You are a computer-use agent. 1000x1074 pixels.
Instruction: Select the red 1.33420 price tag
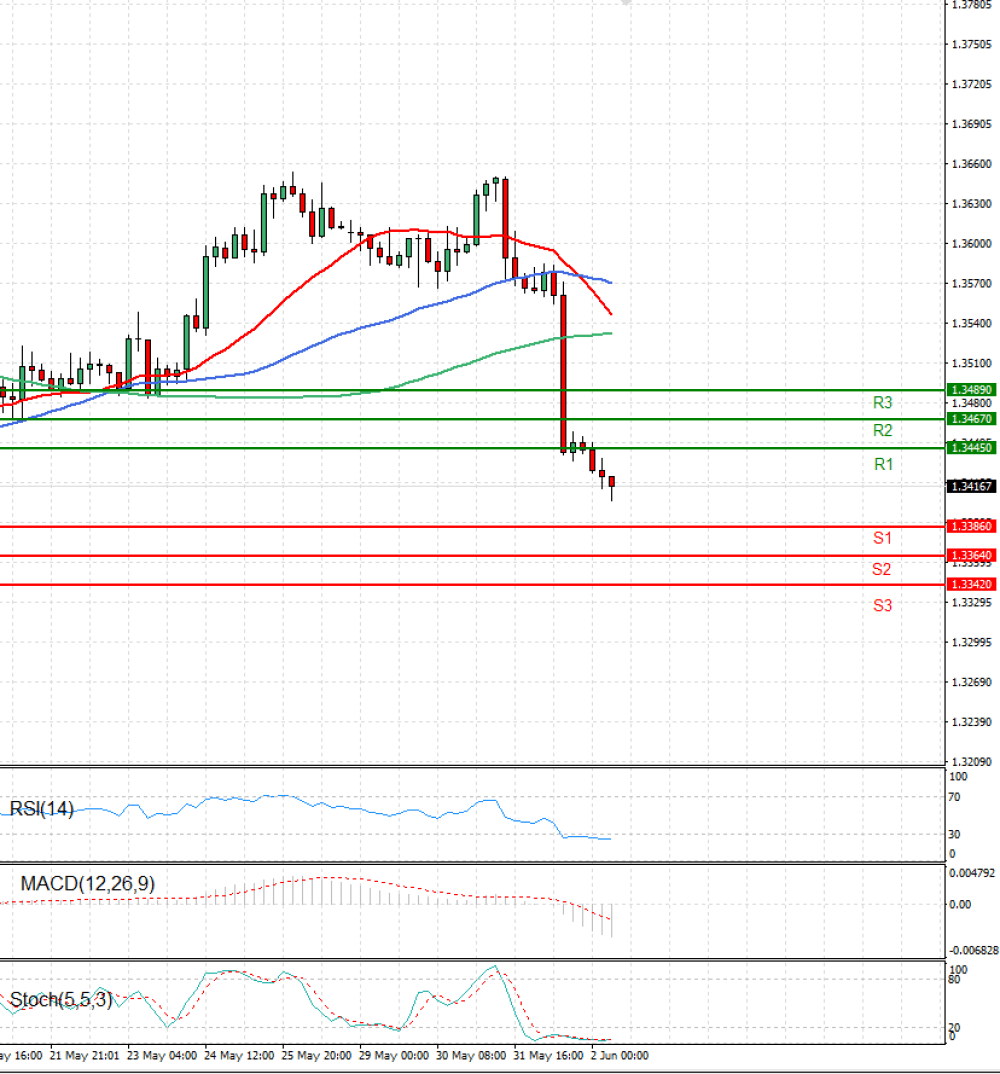(972, 584)
